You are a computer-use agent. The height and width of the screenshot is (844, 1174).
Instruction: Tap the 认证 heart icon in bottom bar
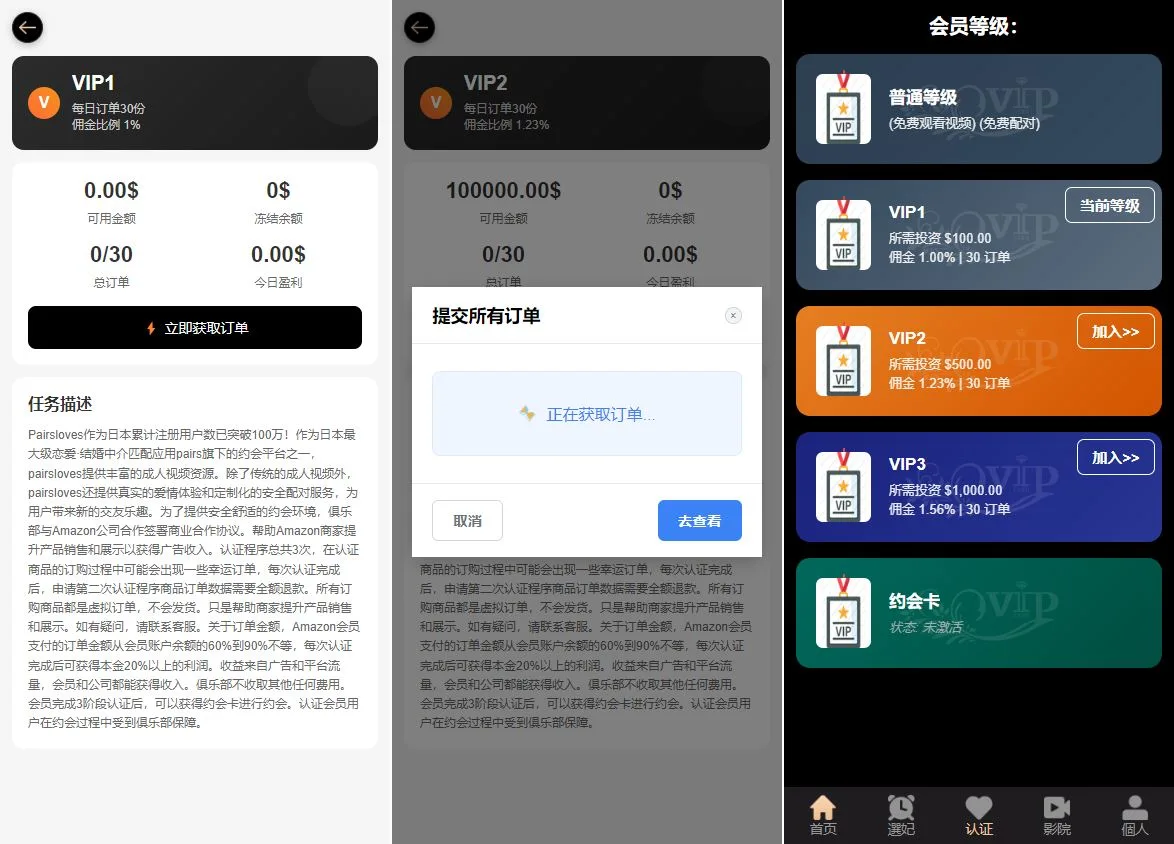pyautogui.click(x=978, y=807)
